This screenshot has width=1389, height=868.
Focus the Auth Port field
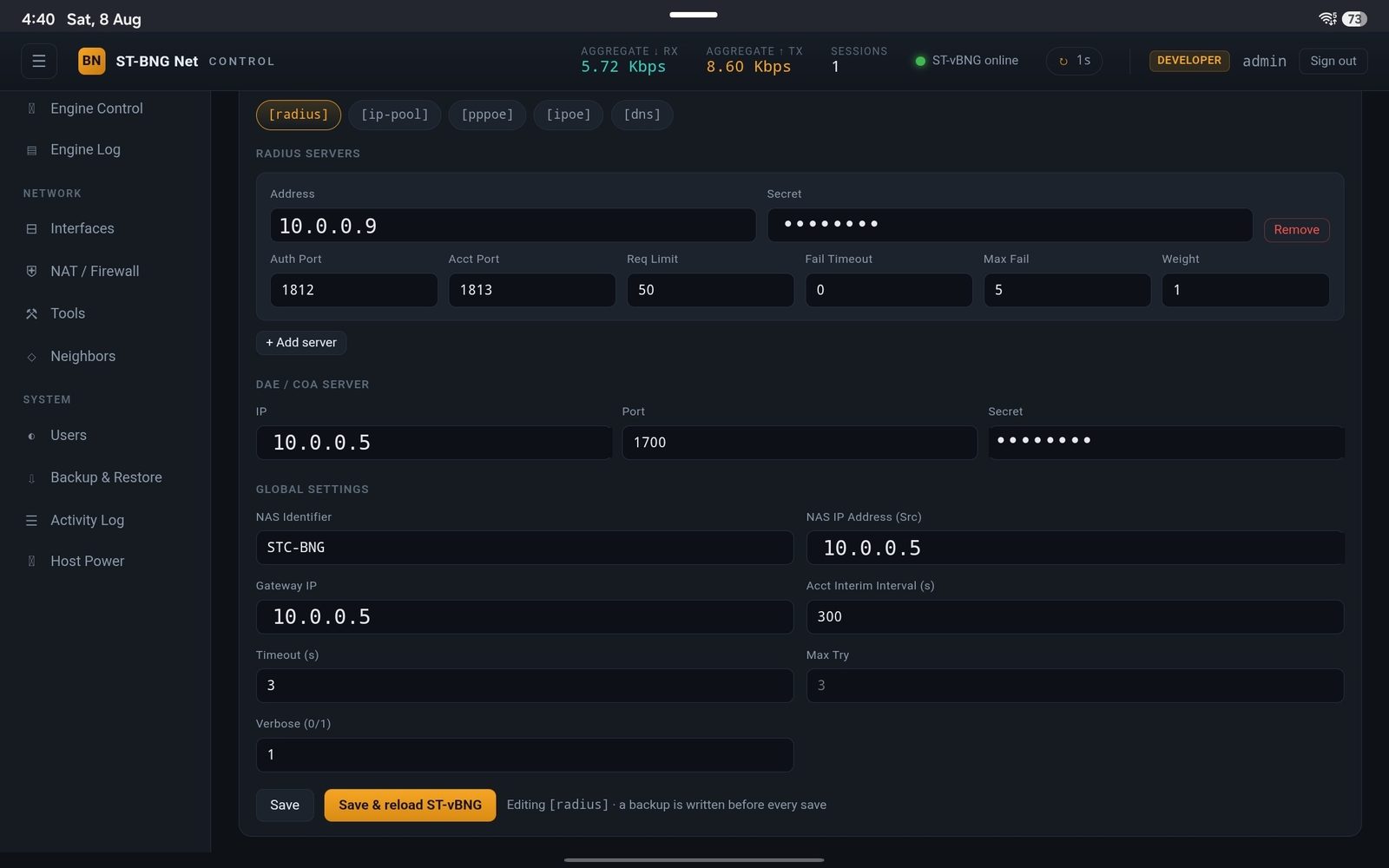coord(353,290)
